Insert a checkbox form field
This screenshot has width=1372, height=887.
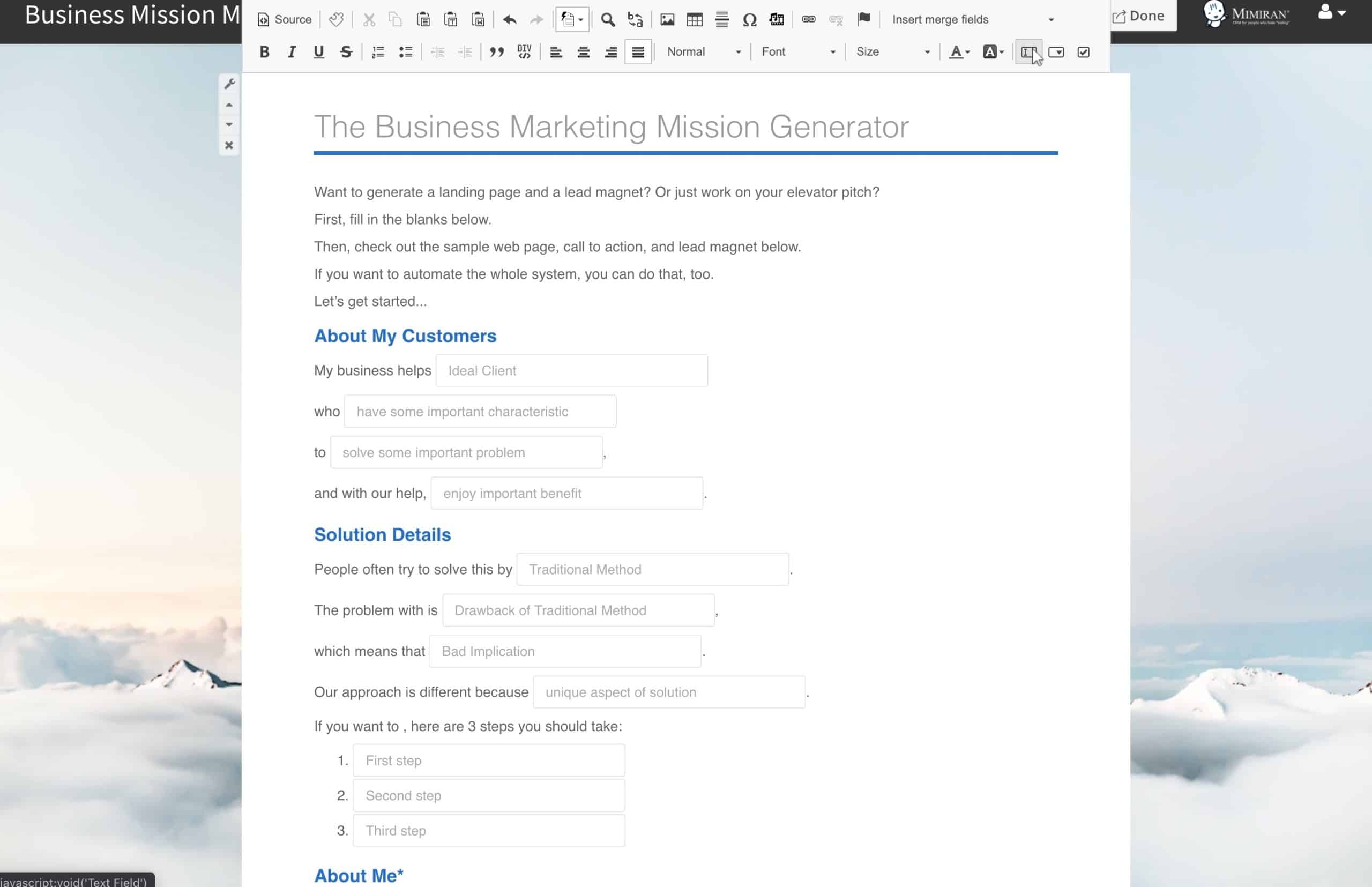coord(1084,52)
